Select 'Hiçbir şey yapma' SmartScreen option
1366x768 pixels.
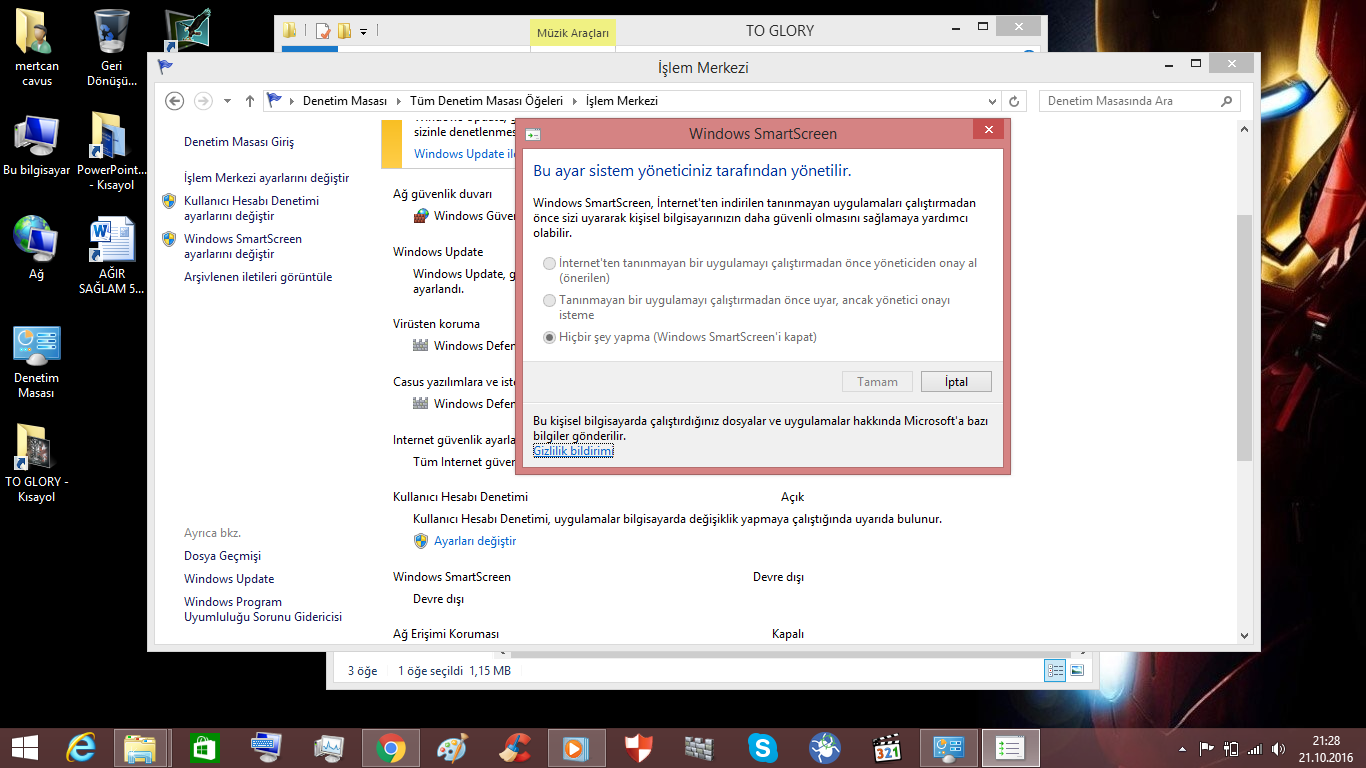549,337
